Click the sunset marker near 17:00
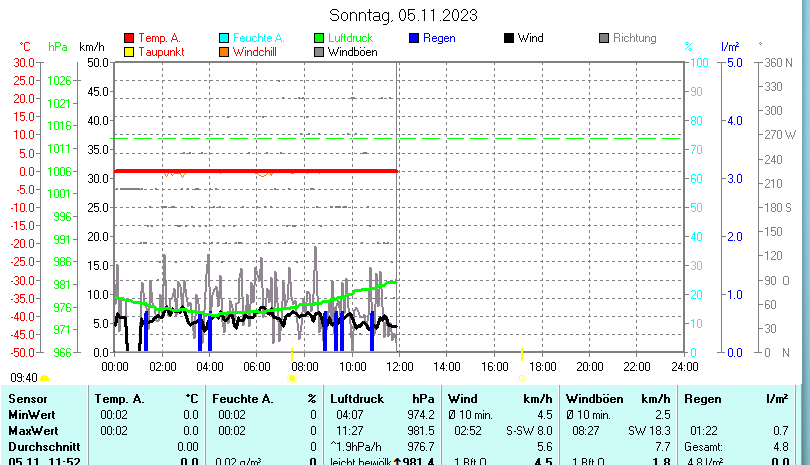 tap(522, 378)
